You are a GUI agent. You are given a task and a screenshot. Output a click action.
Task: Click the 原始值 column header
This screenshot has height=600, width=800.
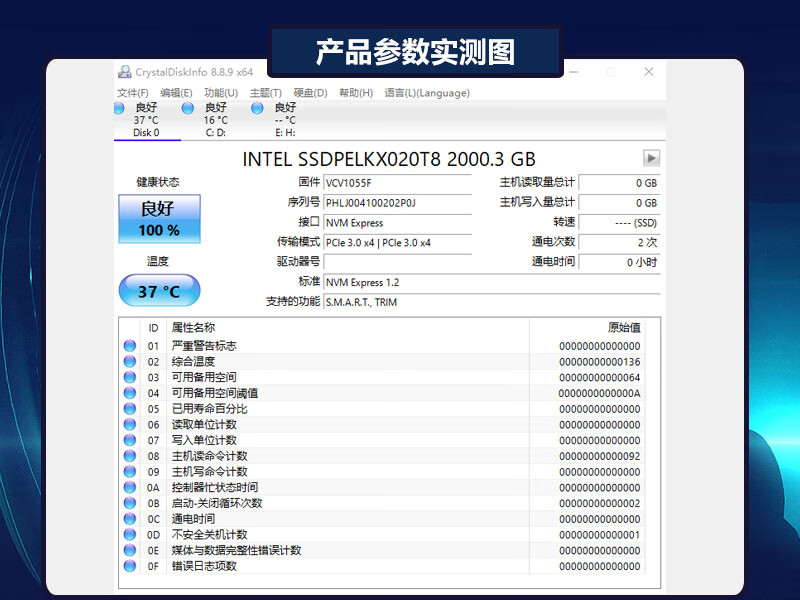click(x=587, y=328)
